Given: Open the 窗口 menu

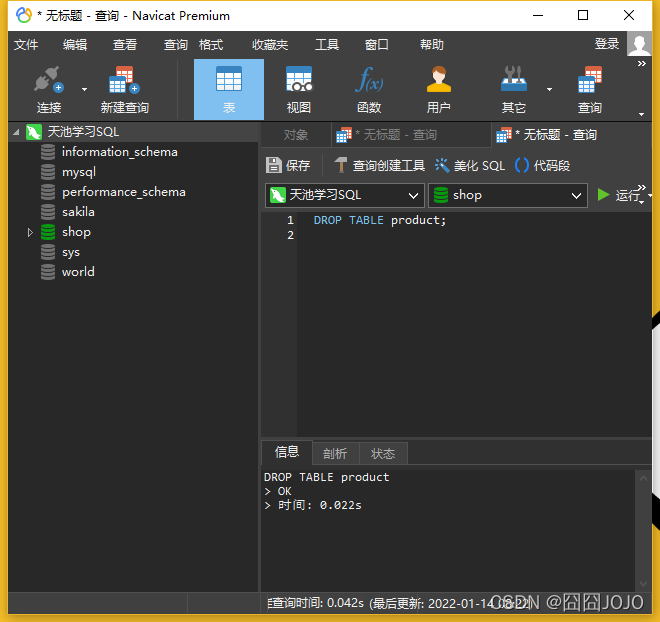Looking at the screenshot, I should (x=377, y=45).
